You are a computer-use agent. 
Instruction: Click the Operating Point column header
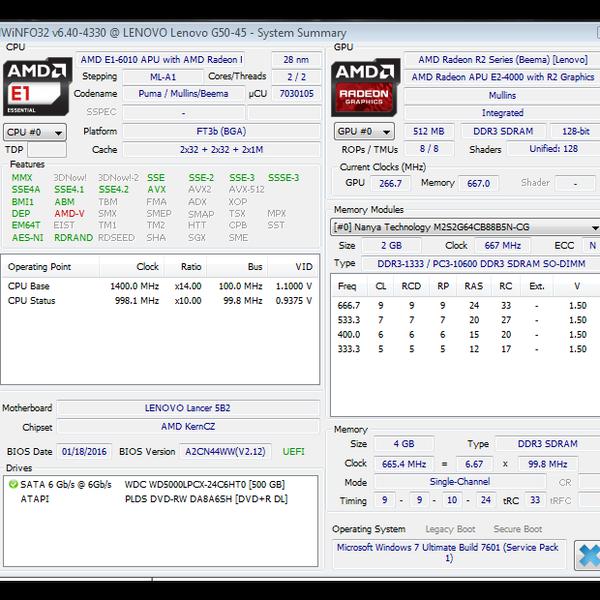50,267
